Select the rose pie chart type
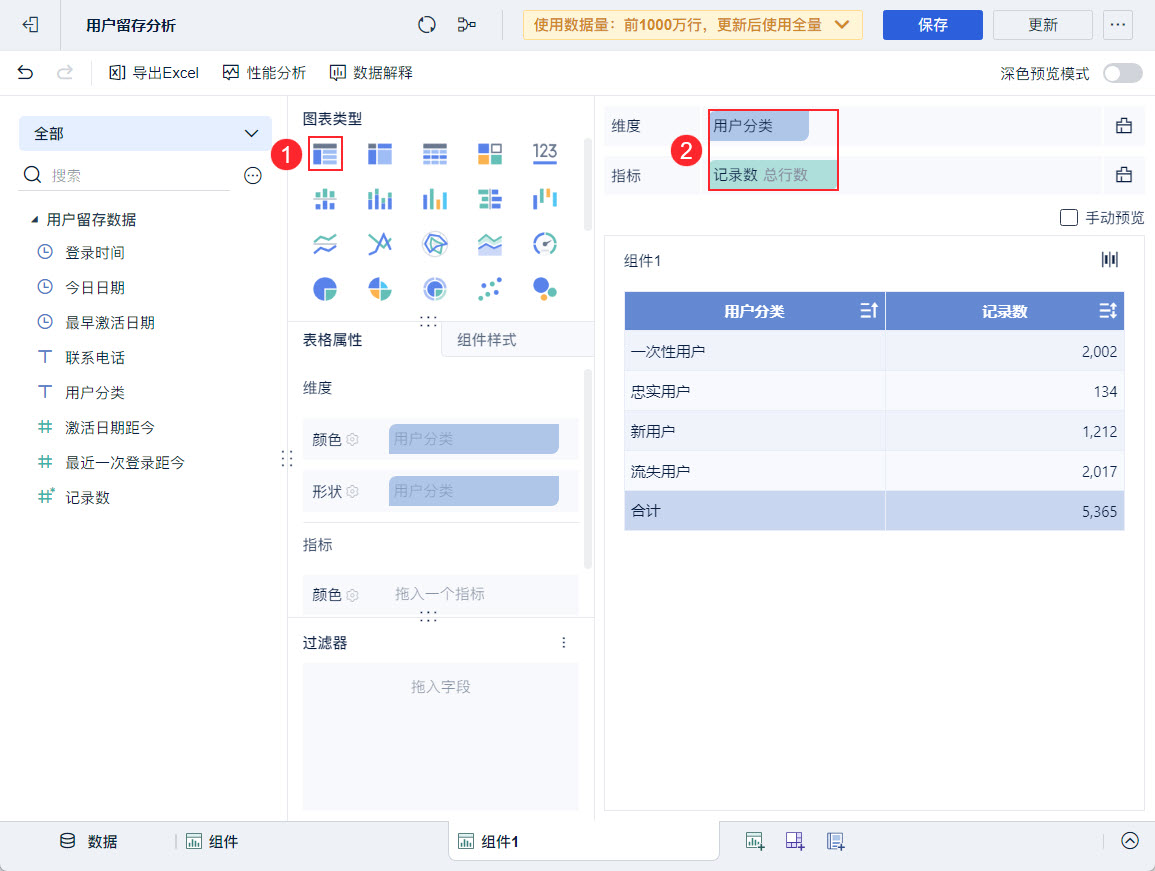Image resolution: width=1155 pixels, height=871 pixels. [x=380, y=289]
